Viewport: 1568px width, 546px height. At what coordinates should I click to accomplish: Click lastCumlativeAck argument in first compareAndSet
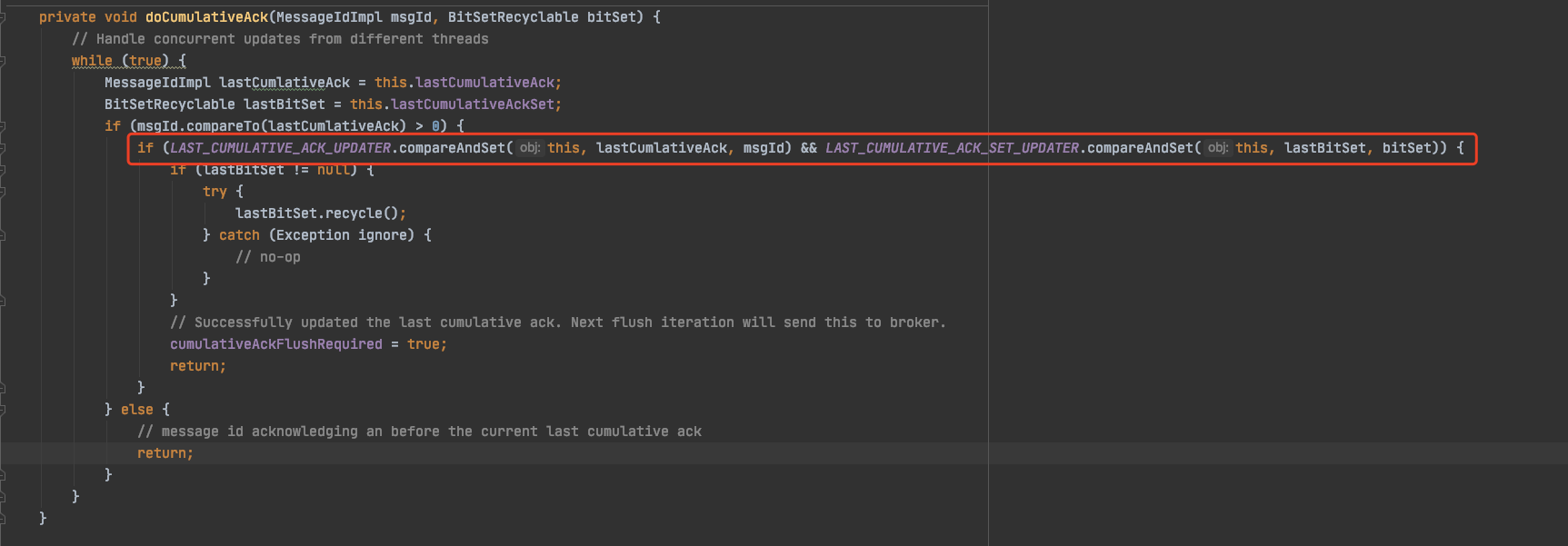662,148
